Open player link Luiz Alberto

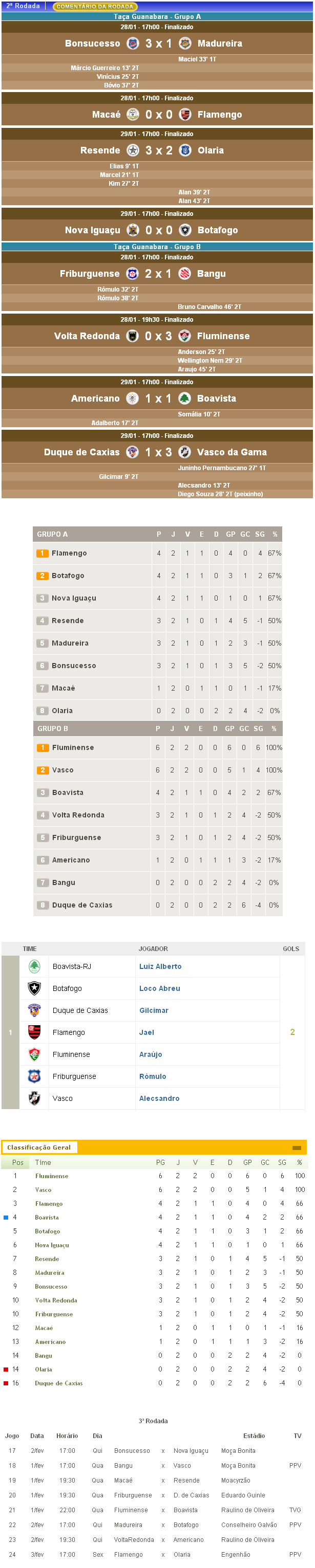(160, 966)
